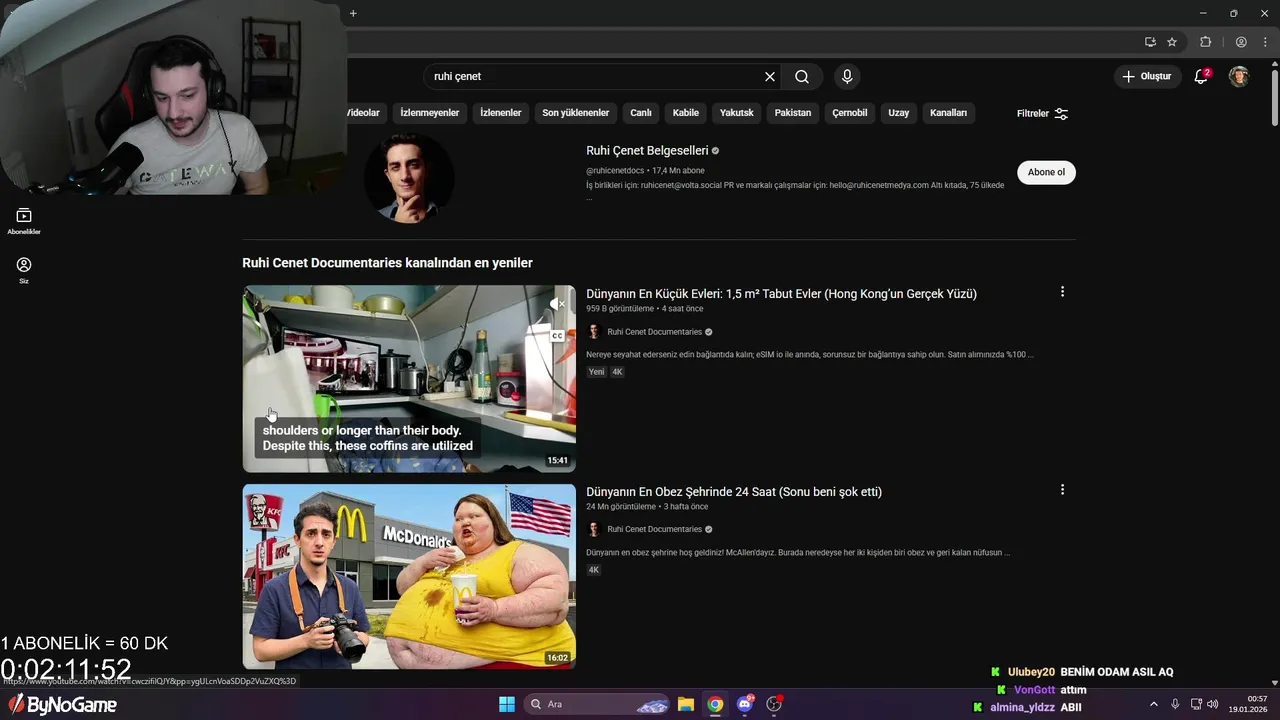
Task: Start voice search with the microphone icon
Action: click(x=847, y=77)
